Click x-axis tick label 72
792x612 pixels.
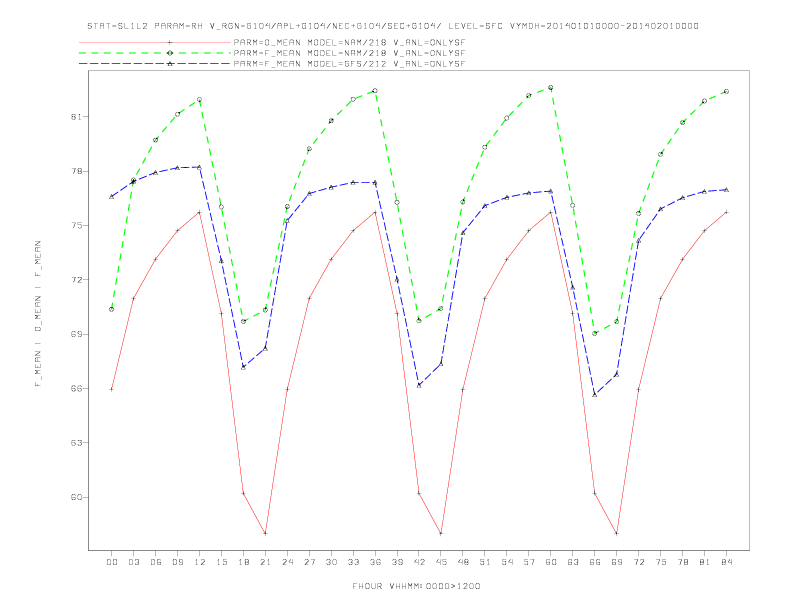638,562
